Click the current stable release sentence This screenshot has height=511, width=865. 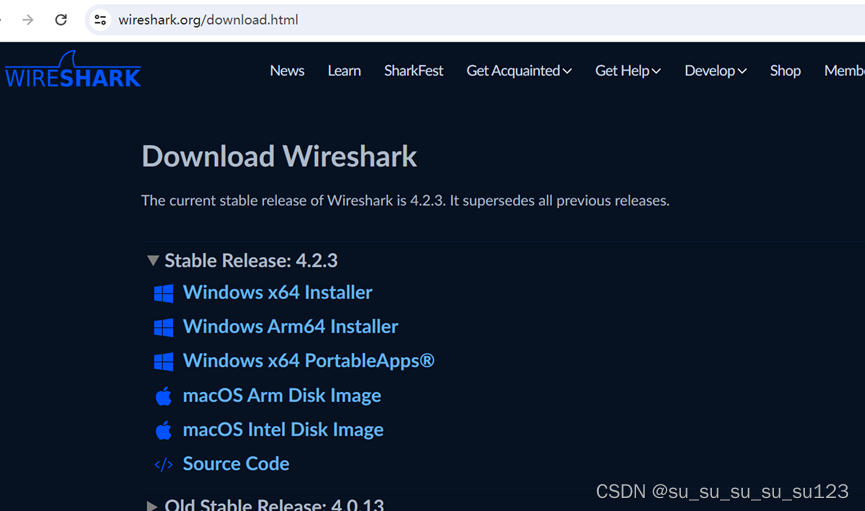coord(405,200)
